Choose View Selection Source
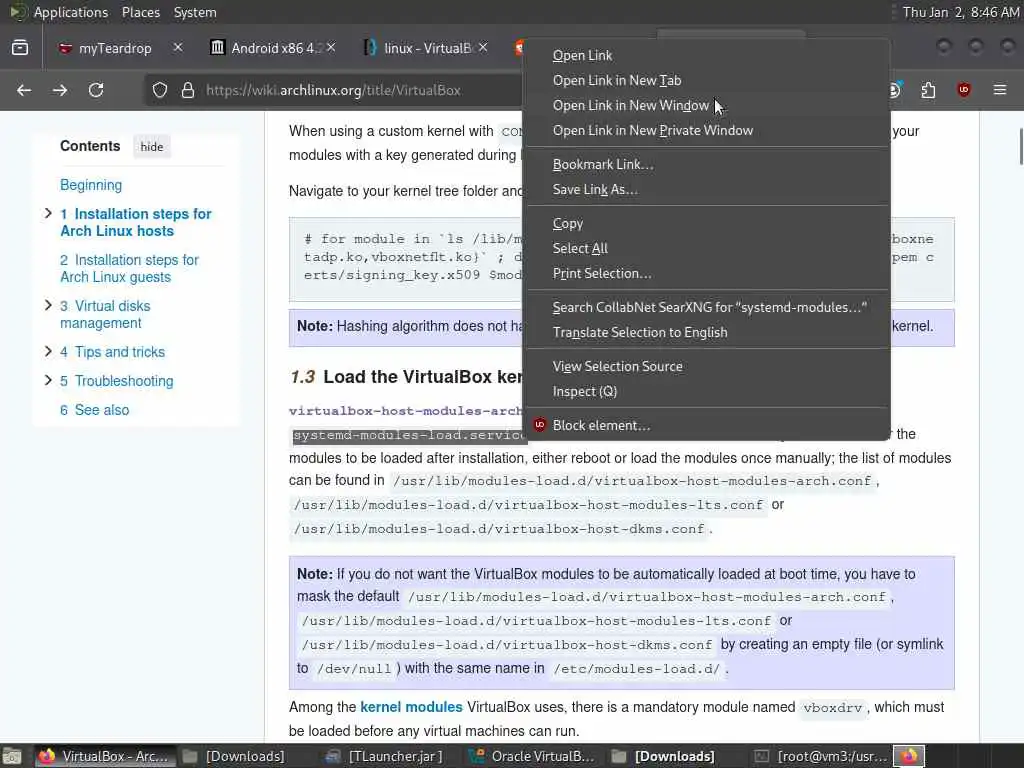1024x768 pixels. click(x=708, y=366)
